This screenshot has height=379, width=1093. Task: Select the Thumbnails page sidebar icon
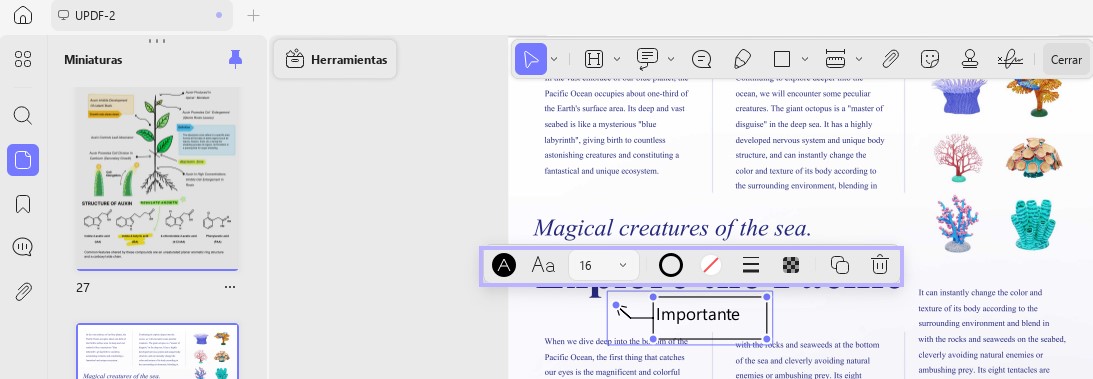(x=23, y=160)
